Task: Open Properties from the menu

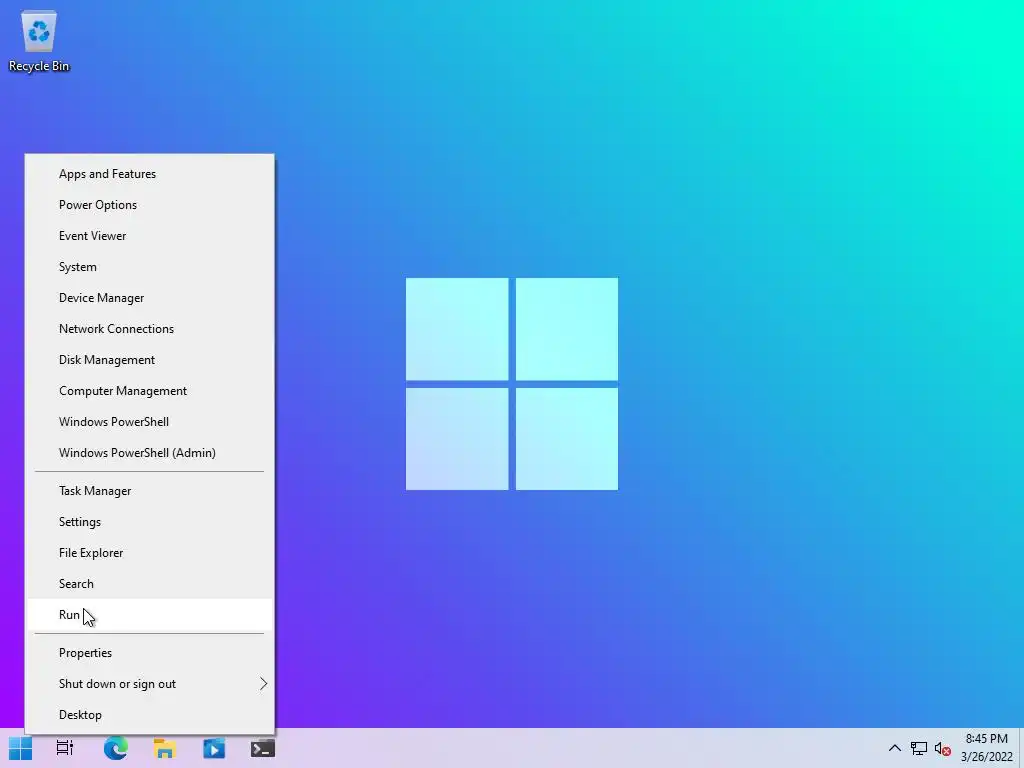Action: [x=150, y=652]
